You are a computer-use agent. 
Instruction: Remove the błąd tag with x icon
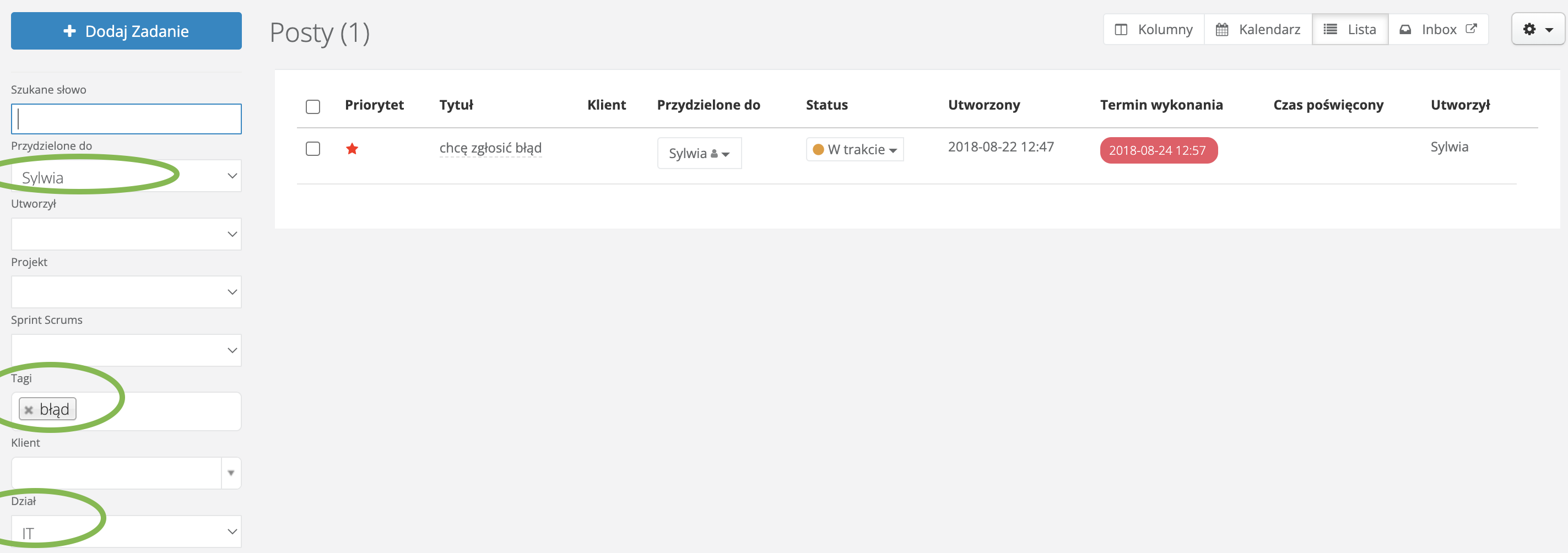tap(29, 409)
